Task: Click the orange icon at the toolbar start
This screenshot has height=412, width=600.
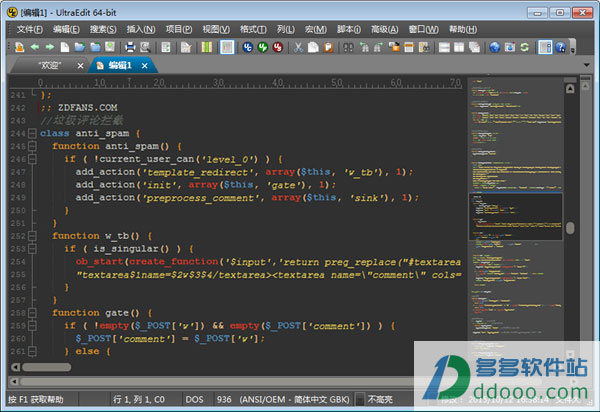Action: [x=19, y=47]
